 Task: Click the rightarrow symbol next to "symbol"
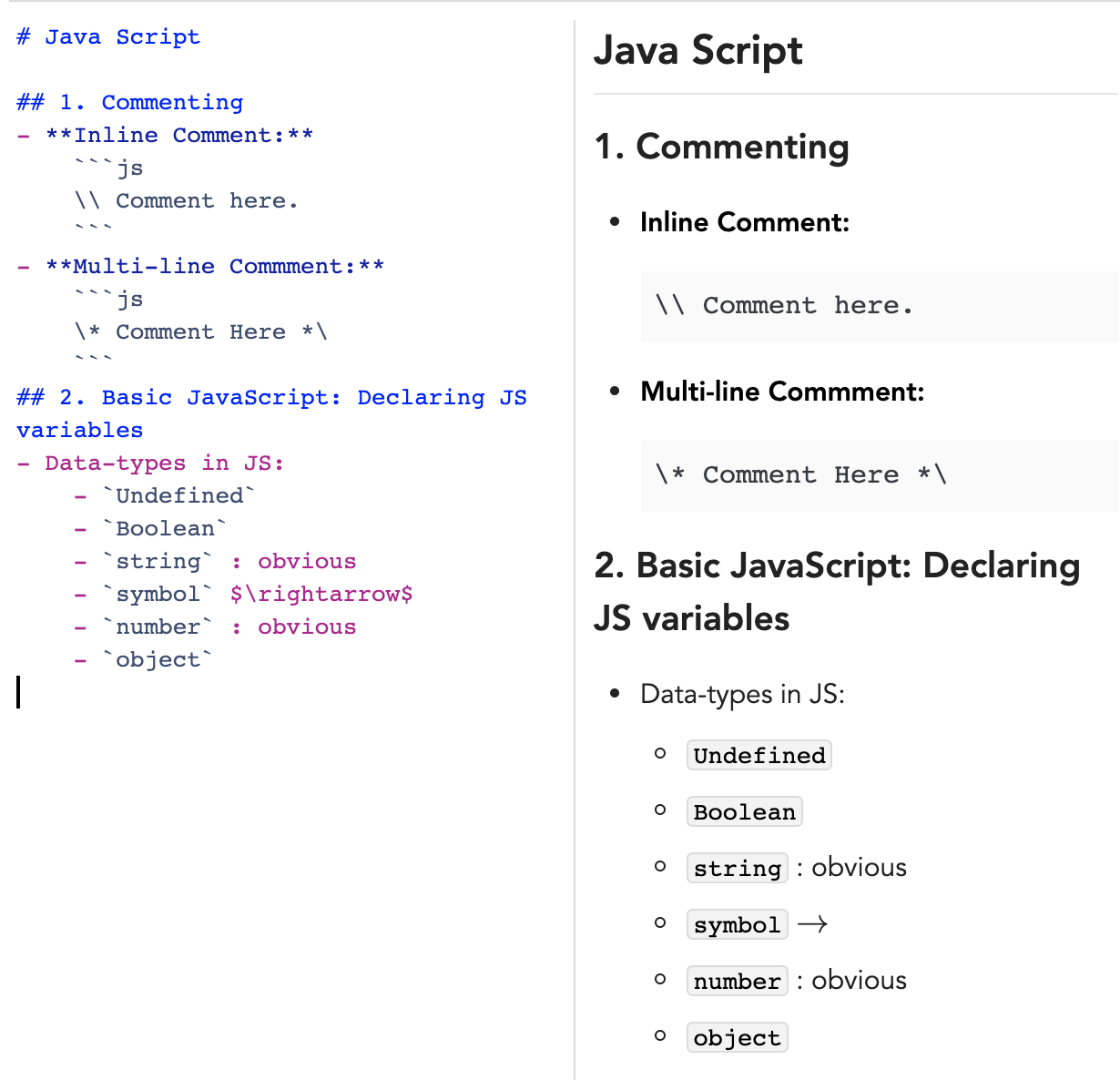pos(815,922)
